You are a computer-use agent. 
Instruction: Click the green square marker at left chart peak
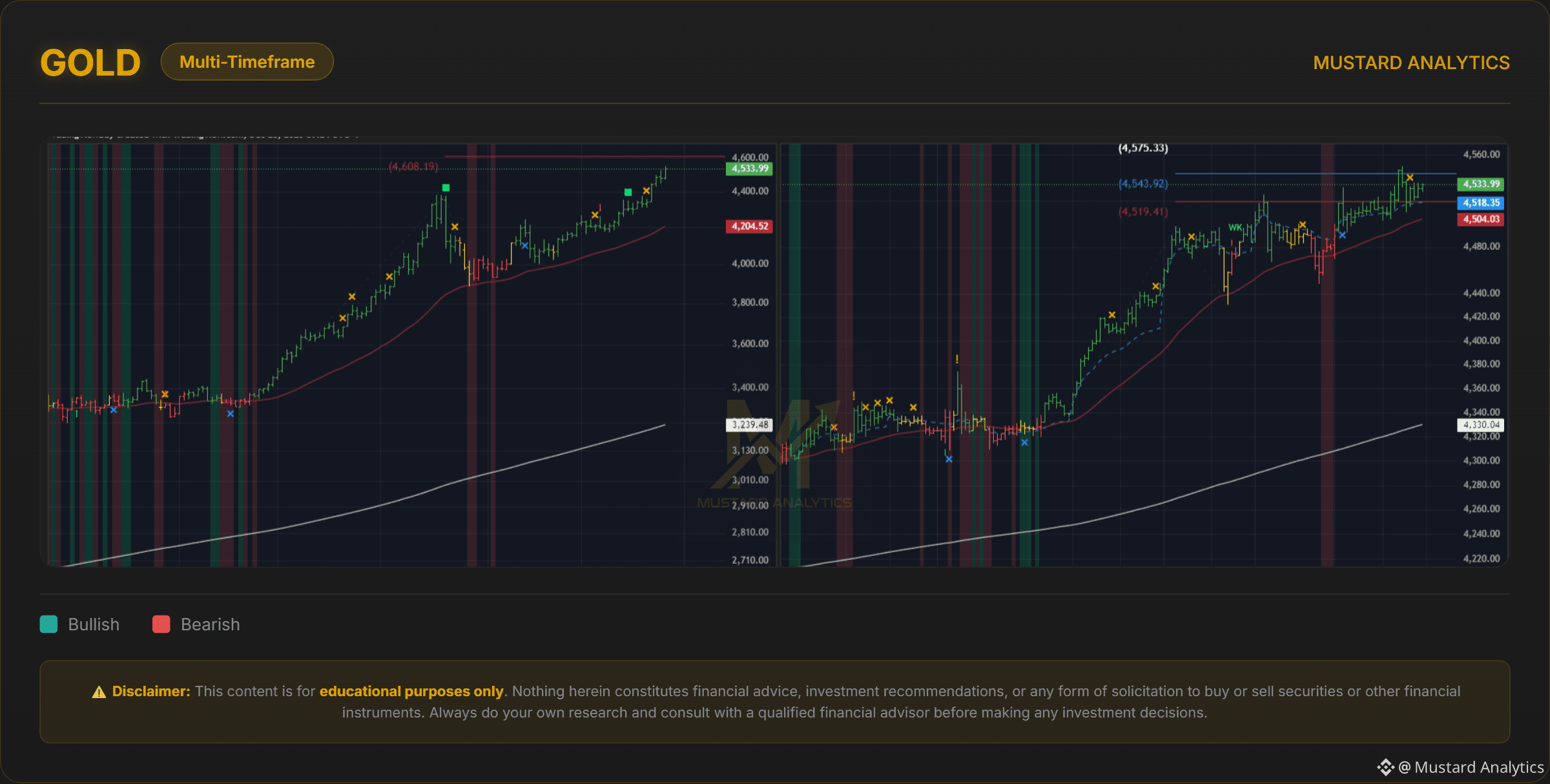[x=446, y=188]
